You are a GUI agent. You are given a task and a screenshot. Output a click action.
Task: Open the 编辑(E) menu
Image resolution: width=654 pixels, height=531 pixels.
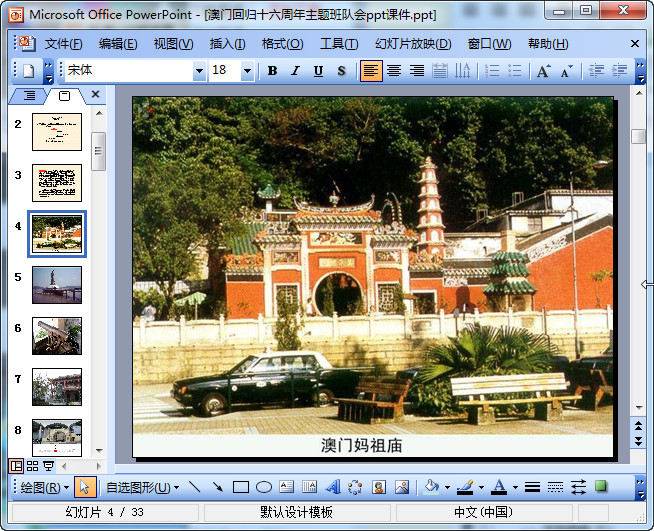click(x=118, y=44)
